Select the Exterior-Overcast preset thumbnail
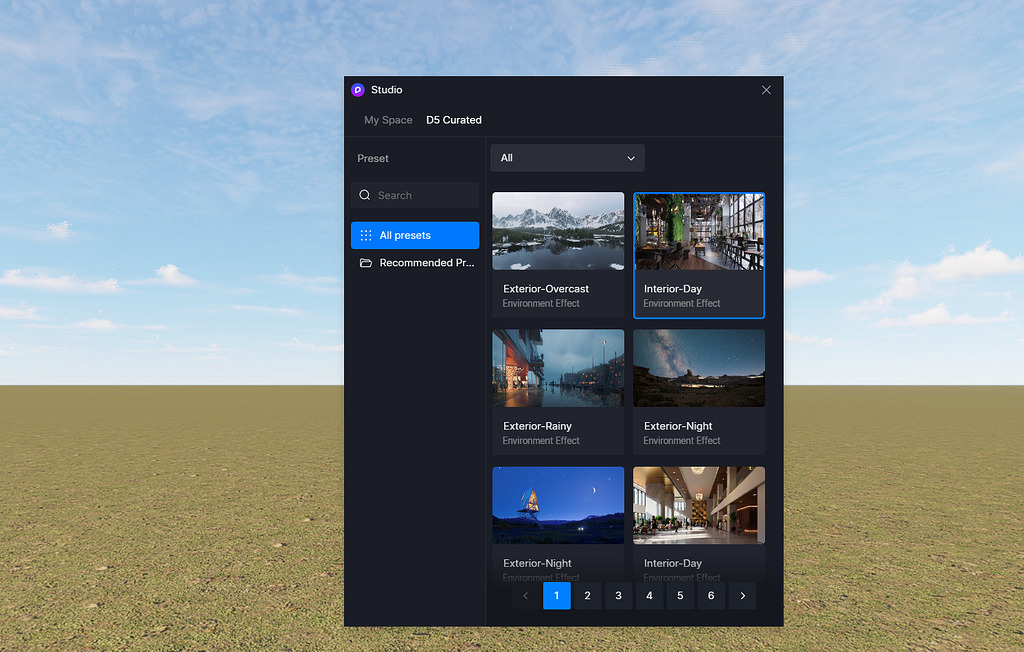 (558, 231)
